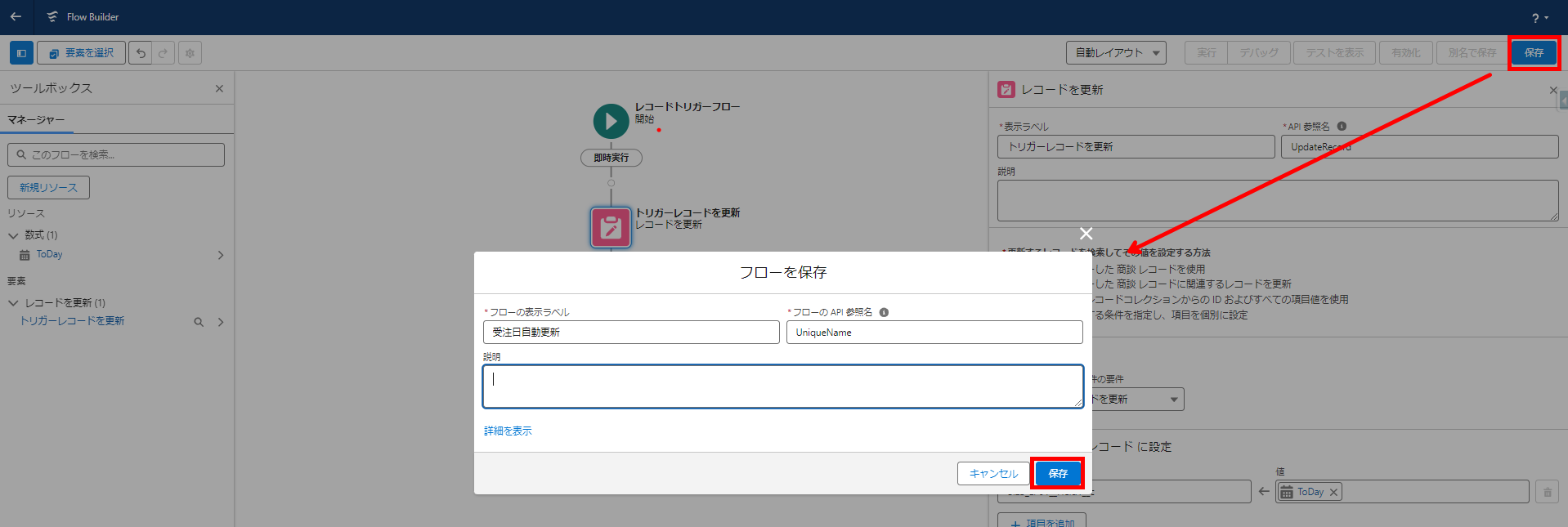Image resolution: width=1568 pixels, height=527 pixels.
Task: Click the dialog 説明 text area
Action: 782,386
